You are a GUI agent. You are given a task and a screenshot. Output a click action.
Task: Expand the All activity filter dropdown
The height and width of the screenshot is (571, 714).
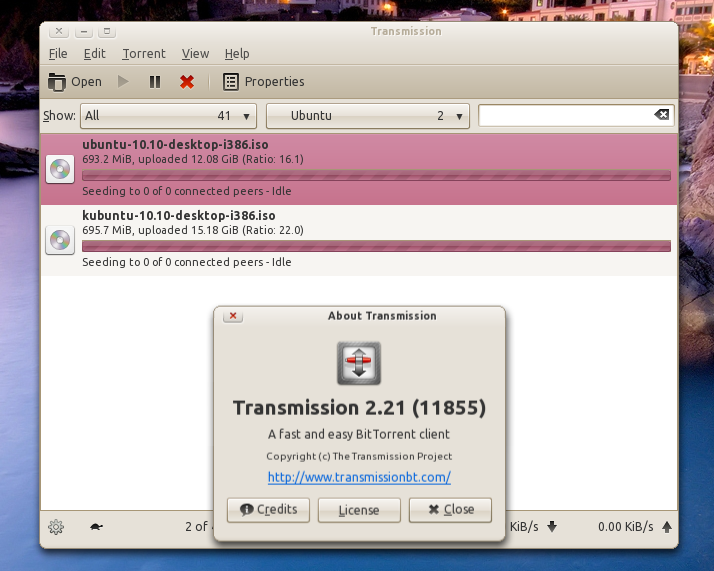(168, 116)
